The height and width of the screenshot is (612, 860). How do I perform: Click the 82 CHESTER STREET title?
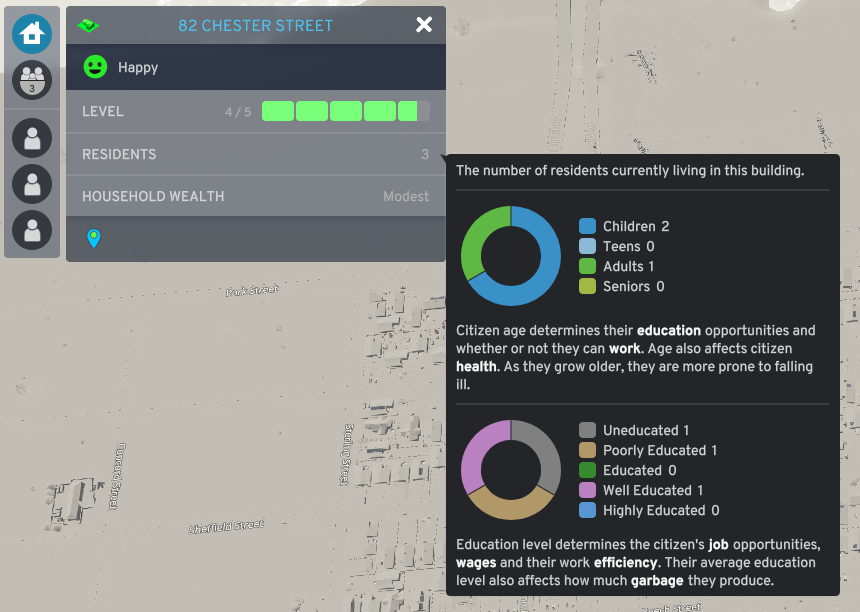[x=255, y=25]
